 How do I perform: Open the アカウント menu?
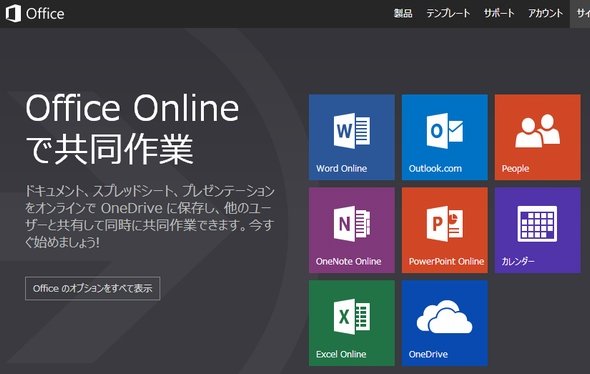[x=545, y=14]
